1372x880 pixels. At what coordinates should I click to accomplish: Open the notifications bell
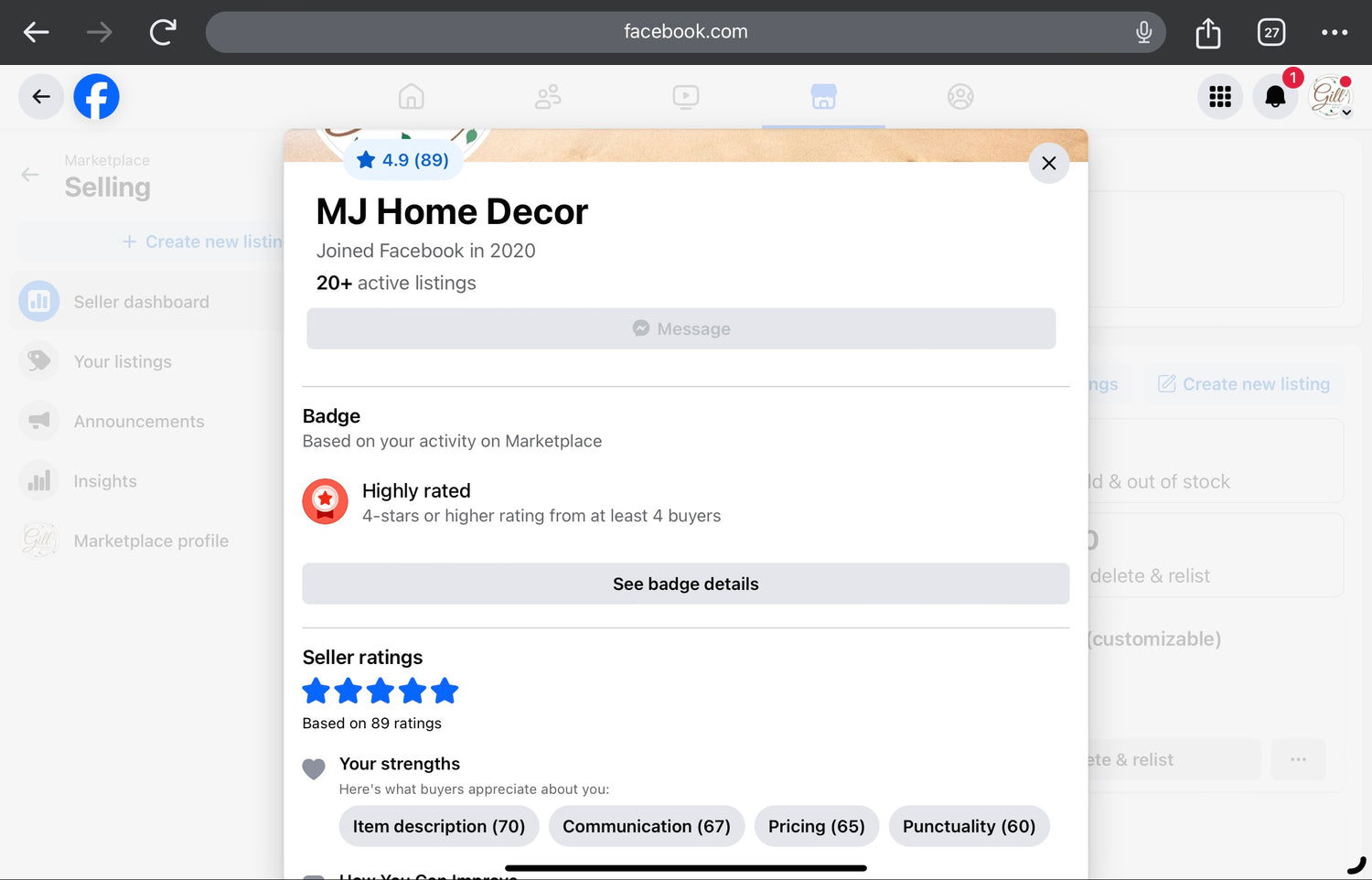pyautogui.click(x=1275, y=97)
